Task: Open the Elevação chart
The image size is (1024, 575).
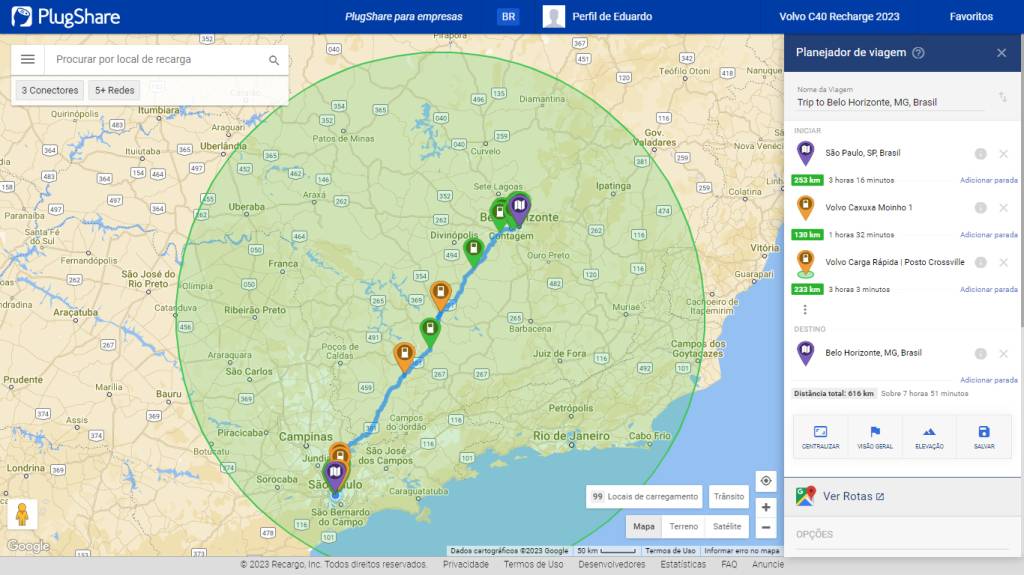Action: pyautogui.click(x=929, y=436)
